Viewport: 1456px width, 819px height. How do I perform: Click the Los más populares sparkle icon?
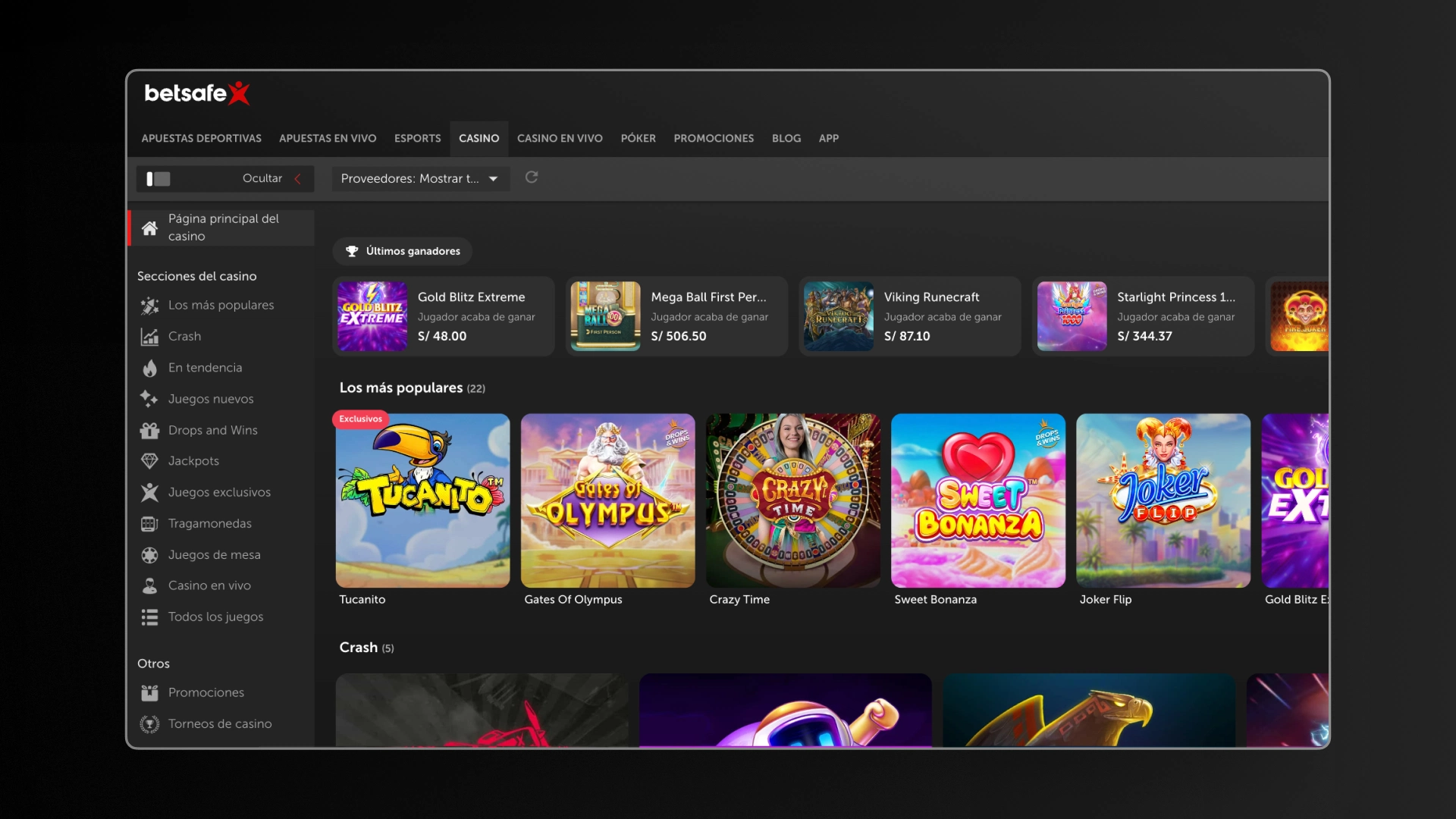point(149,306)
